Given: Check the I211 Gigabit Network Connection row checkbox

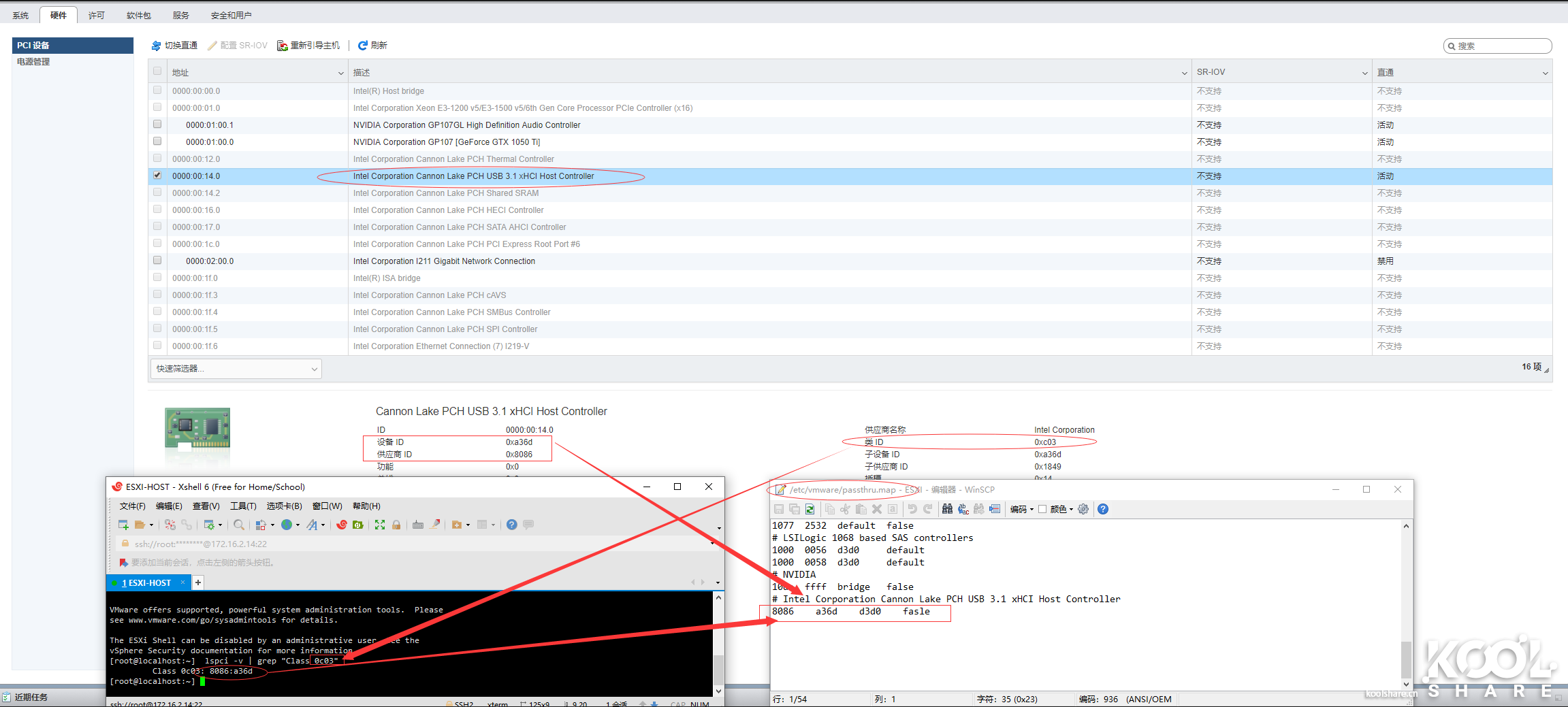Looking at the screenshot, I should click(x=157, y=260).
